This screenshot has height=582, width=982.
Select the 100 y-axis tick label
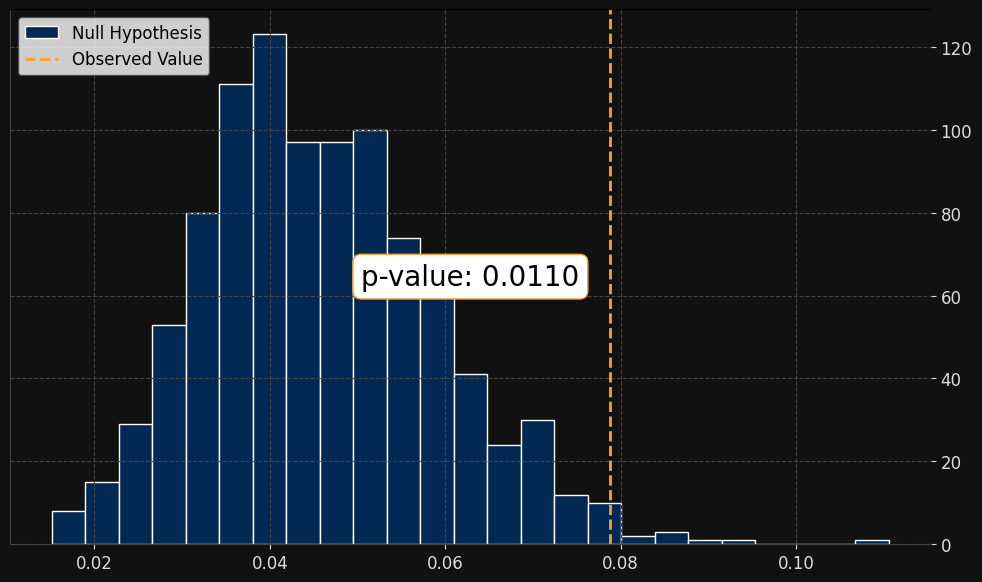tap(952, 131)
